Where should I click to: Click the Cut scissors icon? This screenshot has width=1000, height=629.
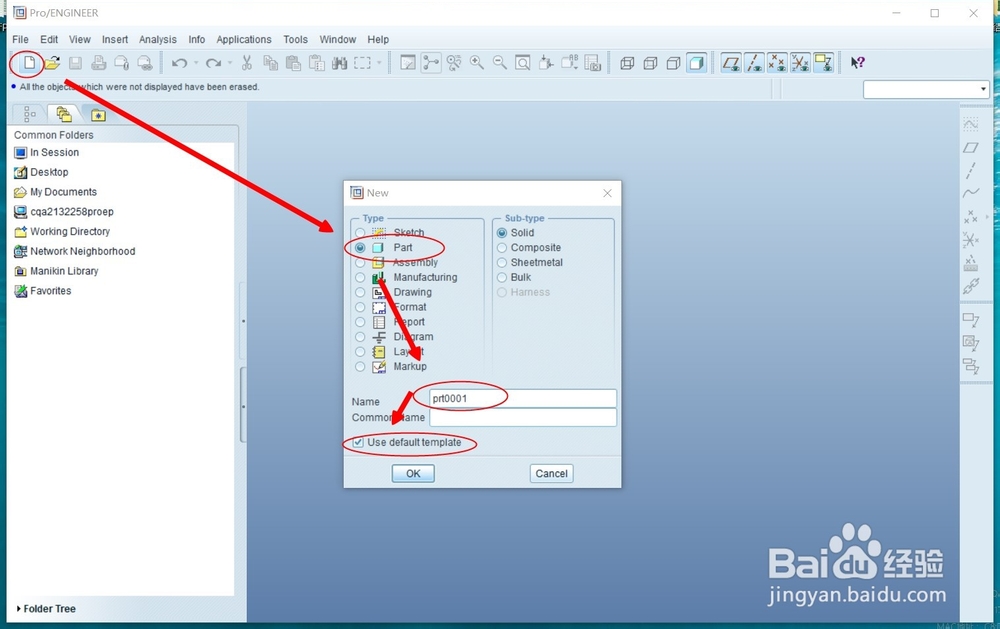pos(247,63)
